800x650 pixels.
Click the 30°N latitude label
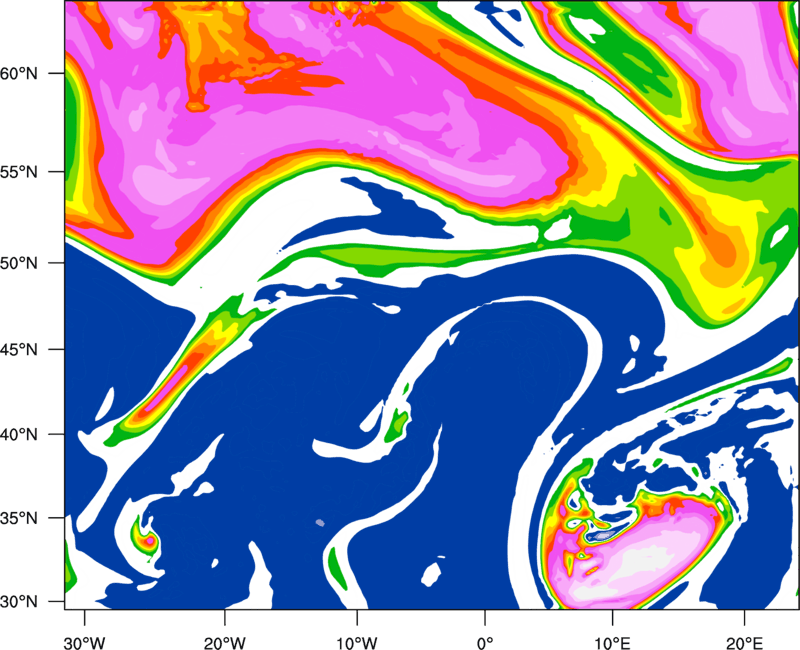19,602
